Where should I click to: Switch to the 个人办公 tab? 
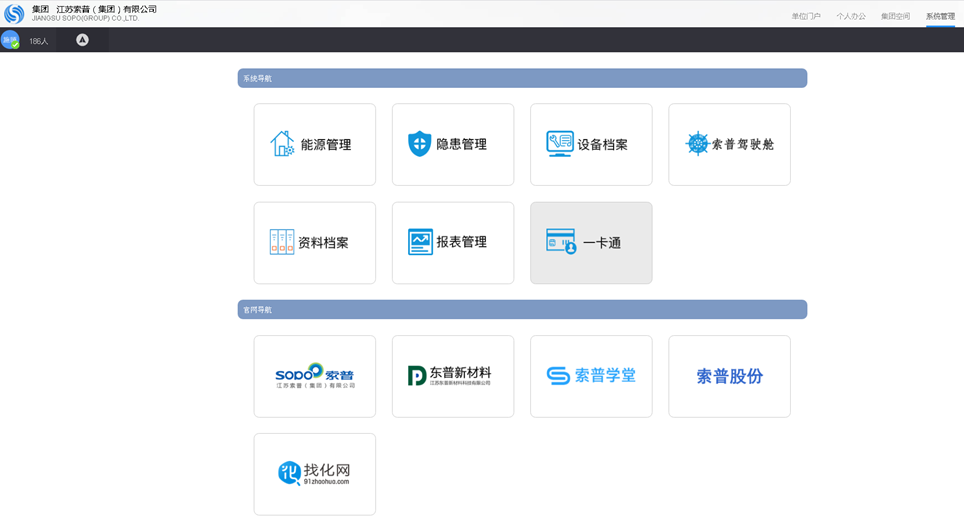coord(850,16)
